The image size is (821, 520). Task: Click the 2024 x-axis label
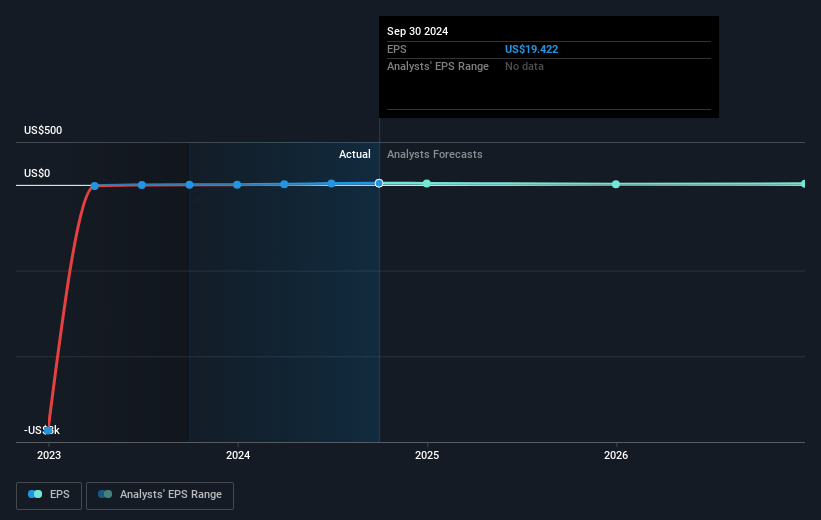coord(238,456)
